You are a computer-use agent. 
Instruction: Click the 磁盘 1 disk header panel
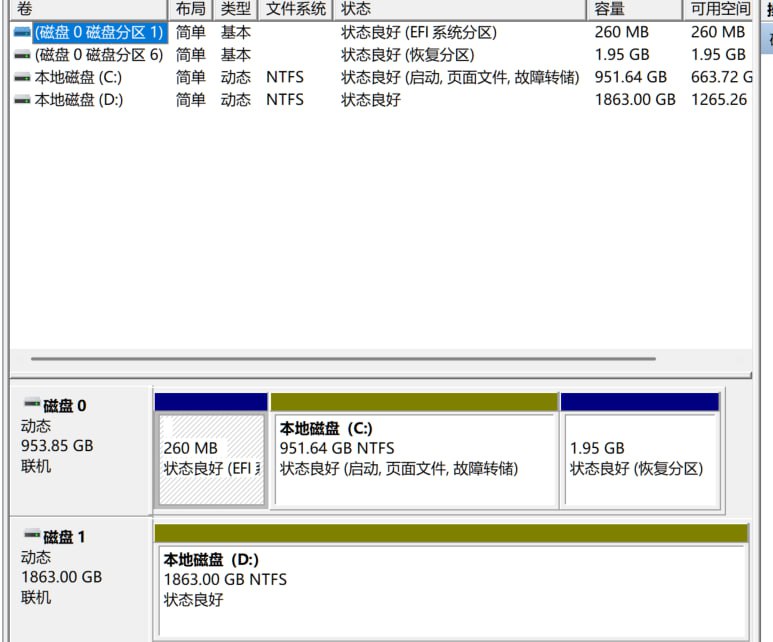tap(81, 579)
